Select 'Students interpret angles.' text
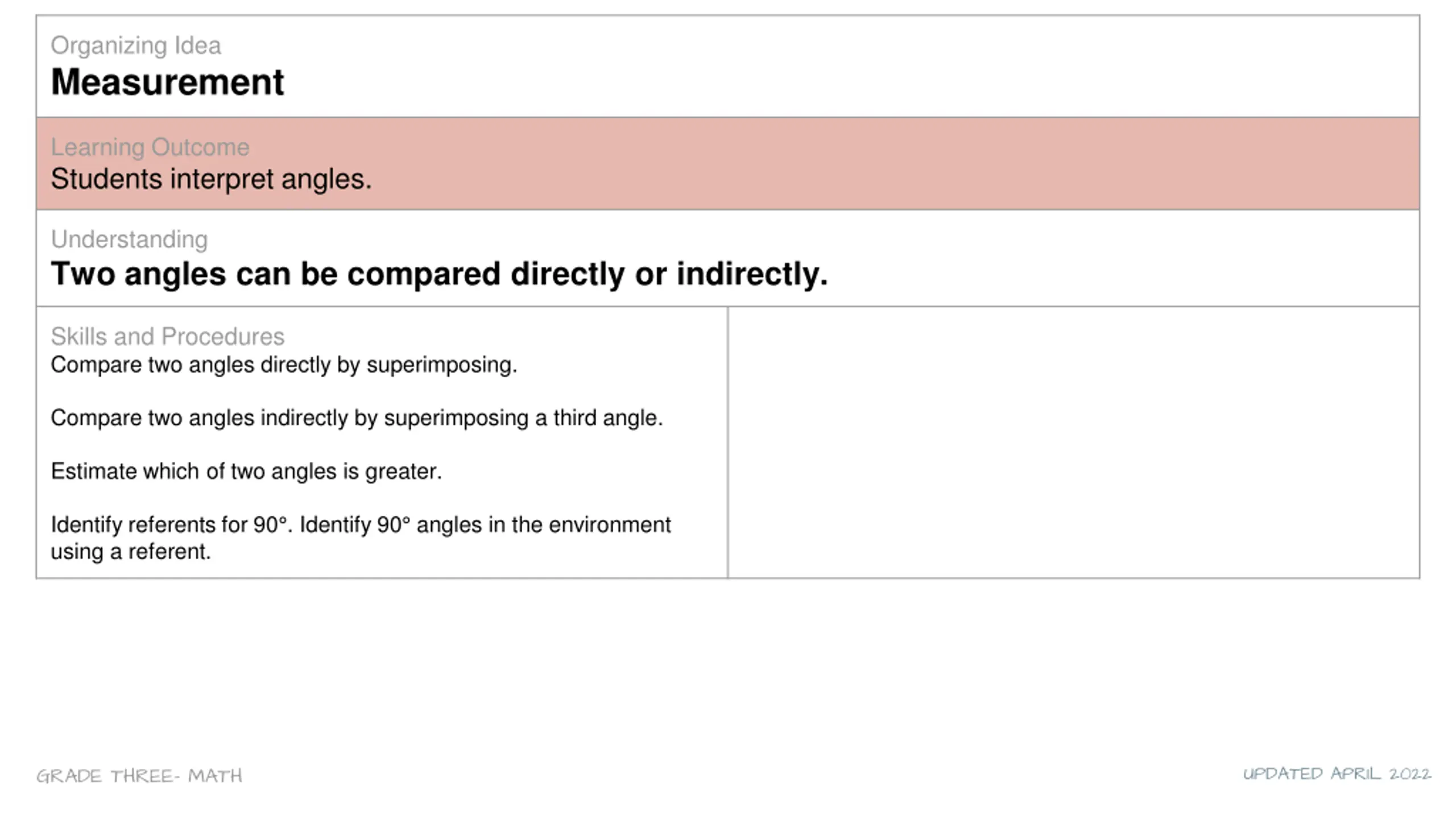Image resolution: width=1456 pixels, height=819 pixels. click(x=211, y=179)
